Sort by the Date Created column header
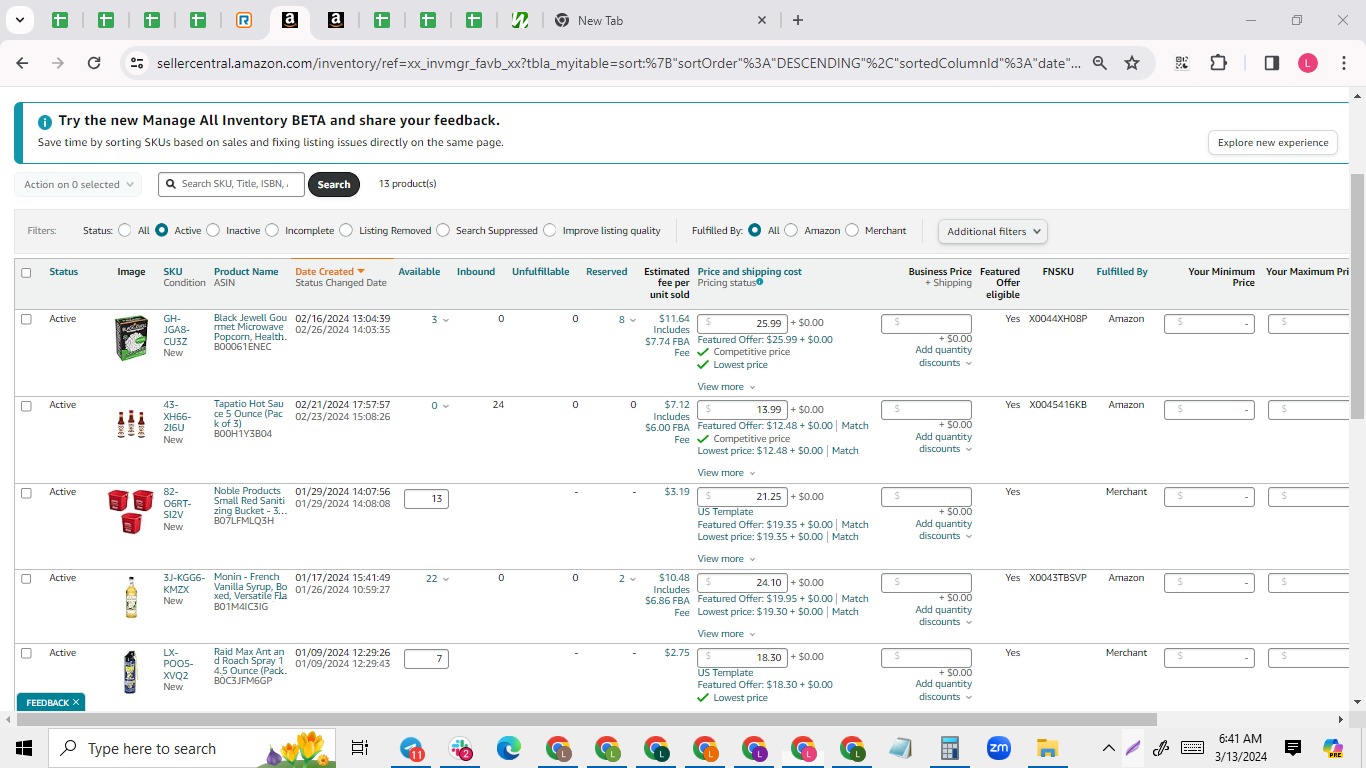The image size is (1366, 768). 329,272
